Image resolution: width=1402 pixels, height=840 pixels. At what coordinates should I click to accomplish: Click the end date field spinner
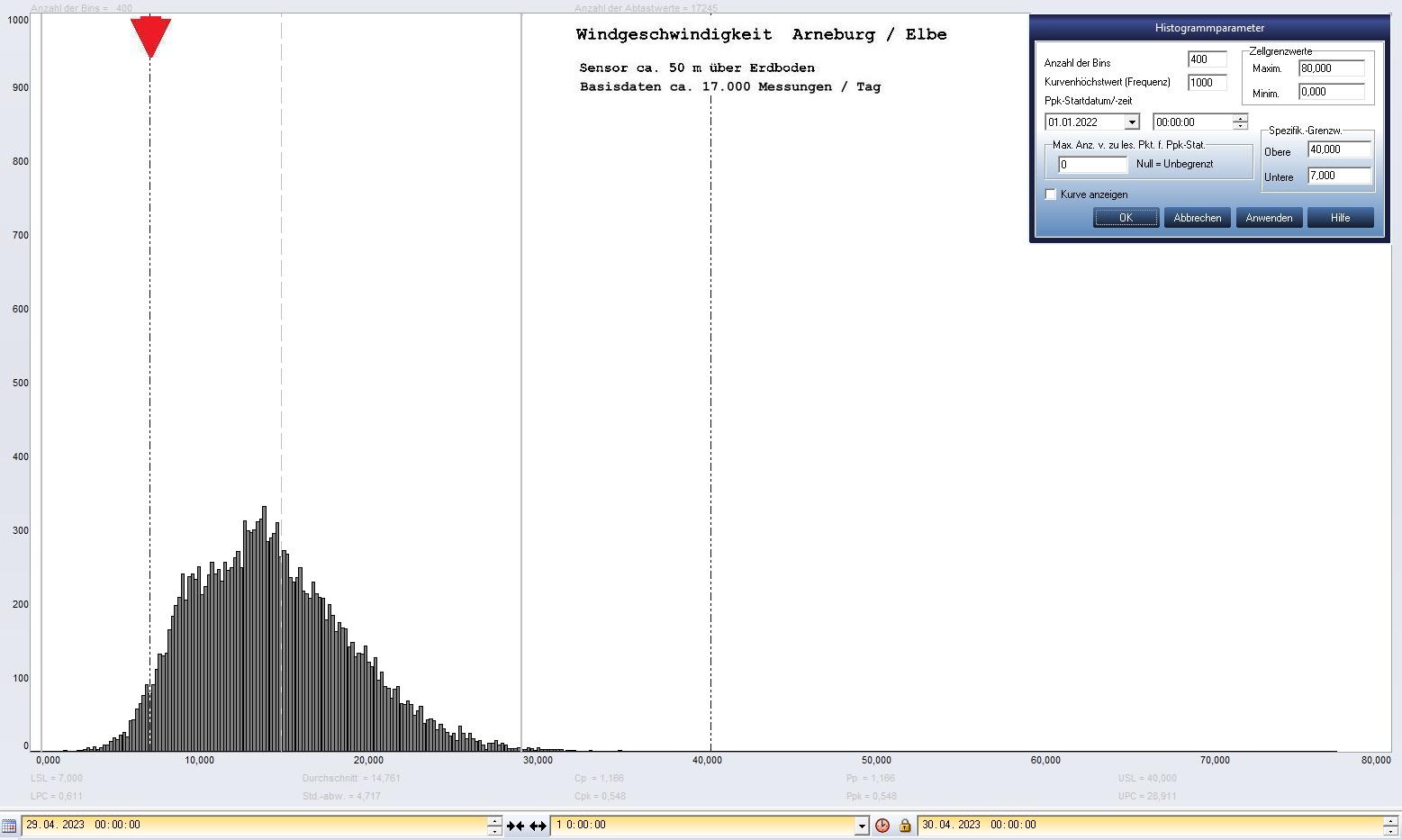click(1390, 826)
